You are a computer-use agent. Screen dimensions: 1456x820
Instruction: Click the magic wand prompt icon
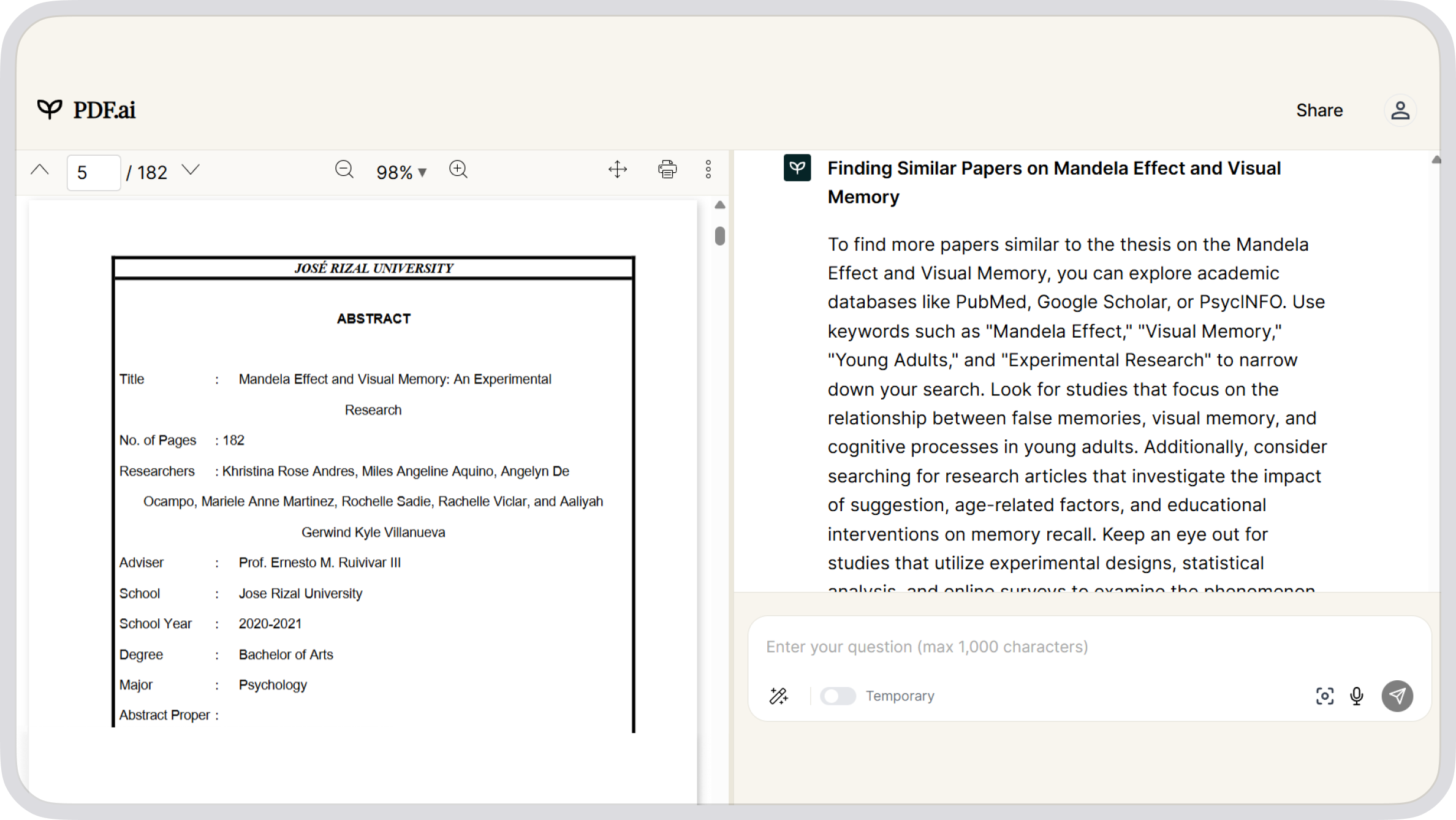point(778,696)
